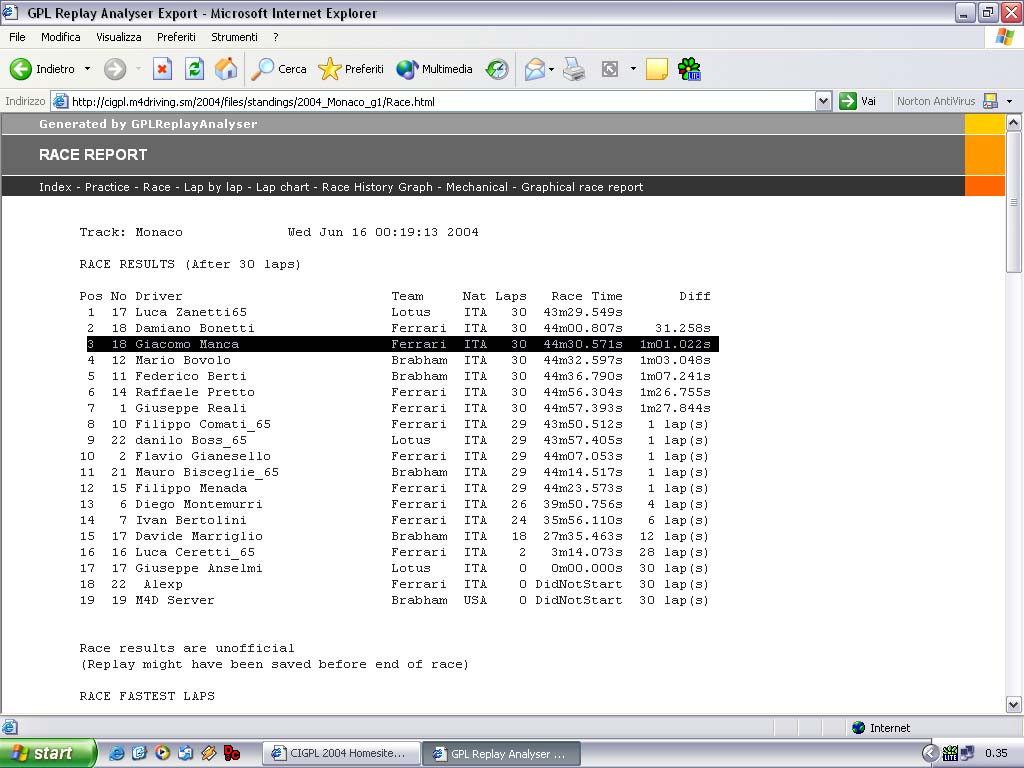Open the Indietro history dropdown arrow
This screenshot has height=768, width=1024.
tap(88, 69)
